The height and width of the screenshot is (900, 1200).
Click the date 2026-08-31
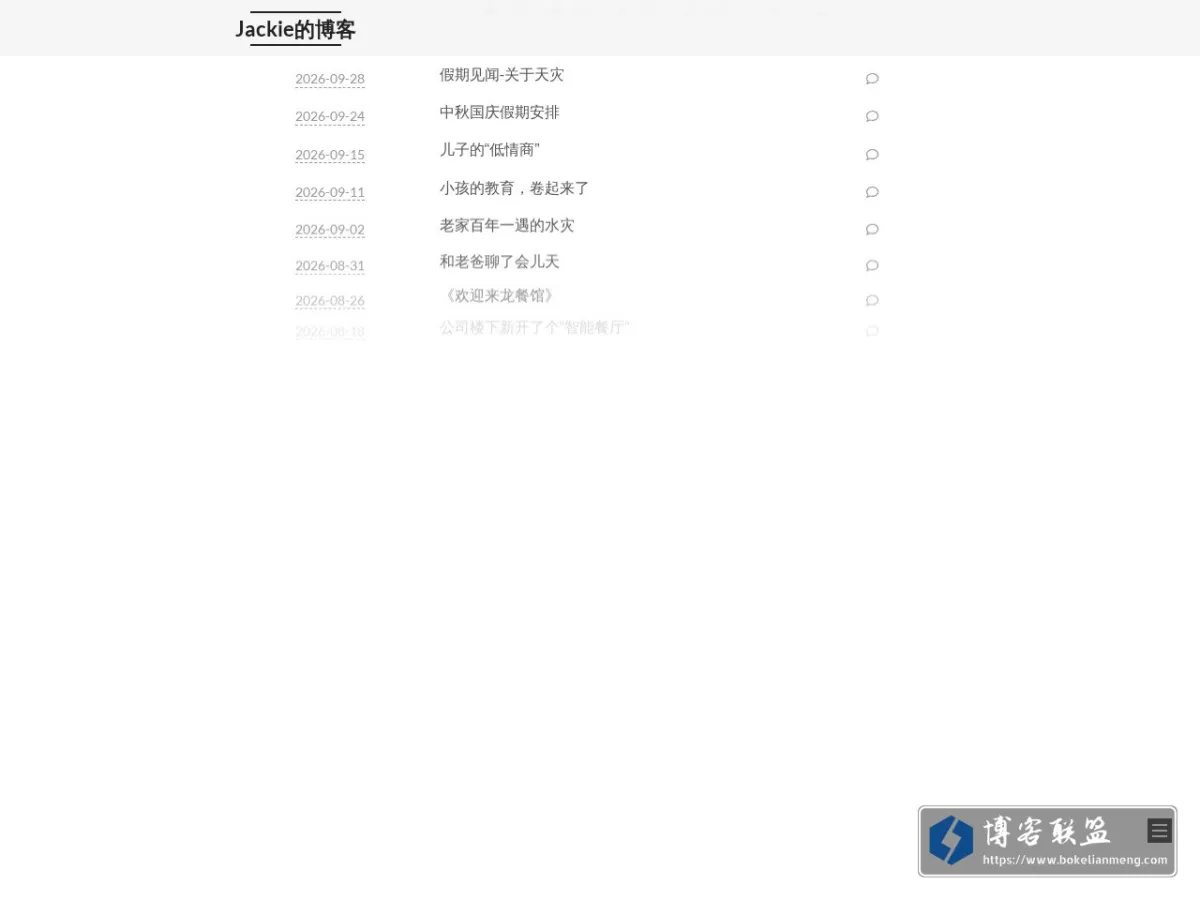pos(330,266)
